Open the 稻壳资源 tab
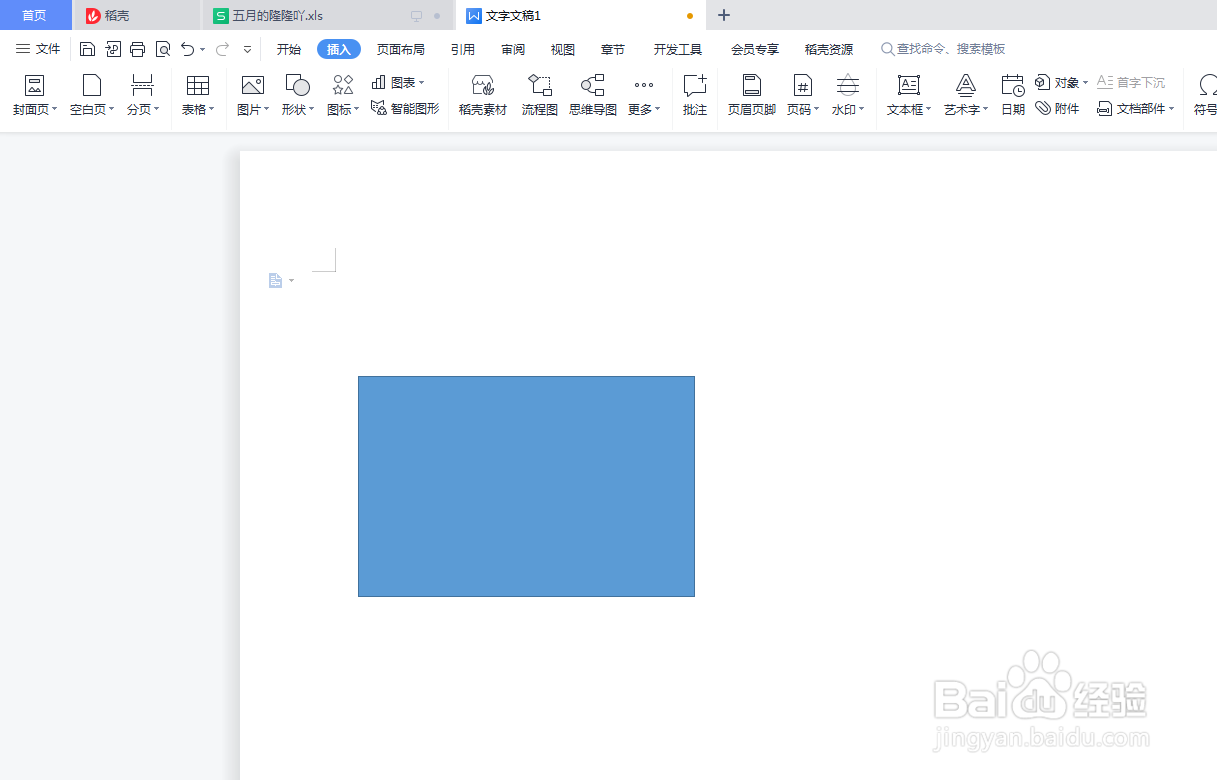The height and width of the screenshot is (780, 1217). pyautogui.click(x=829, y=49)
